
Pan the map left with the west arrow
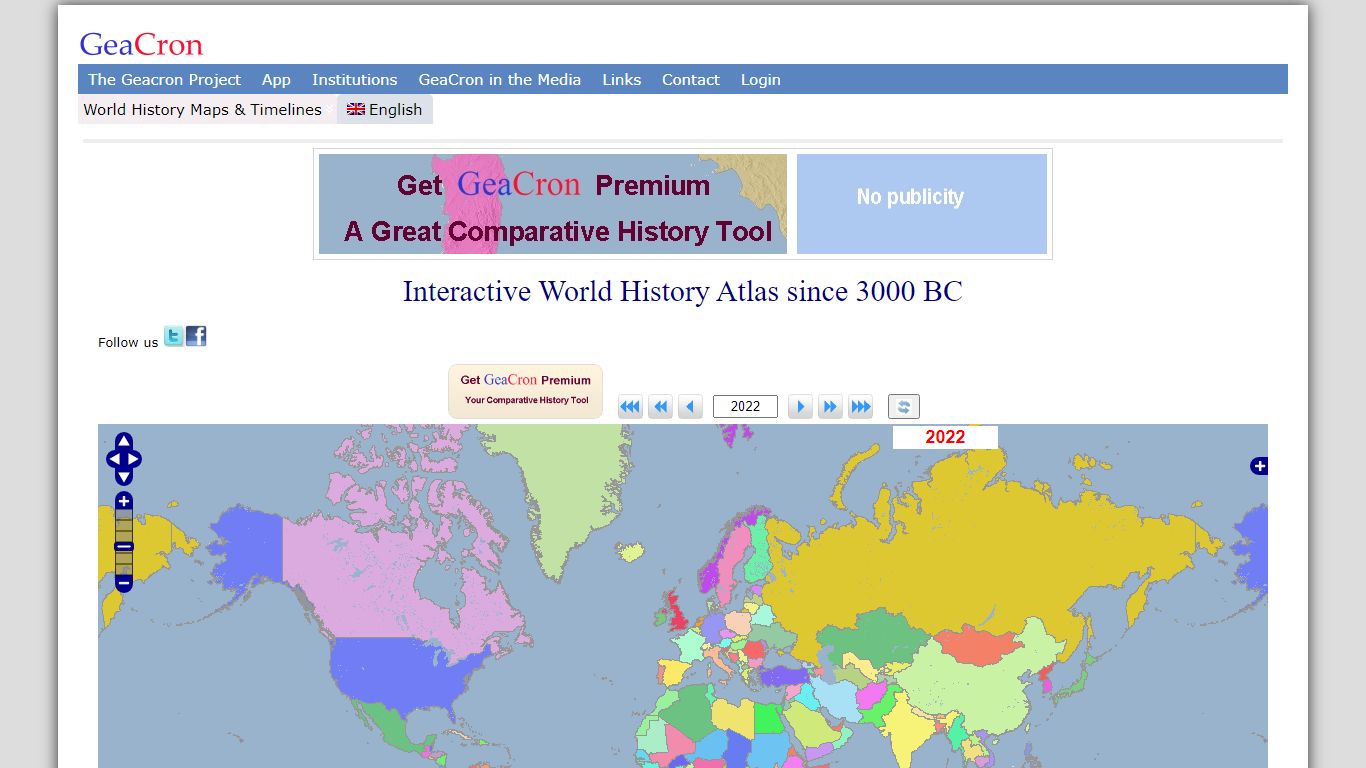point(114,460)
